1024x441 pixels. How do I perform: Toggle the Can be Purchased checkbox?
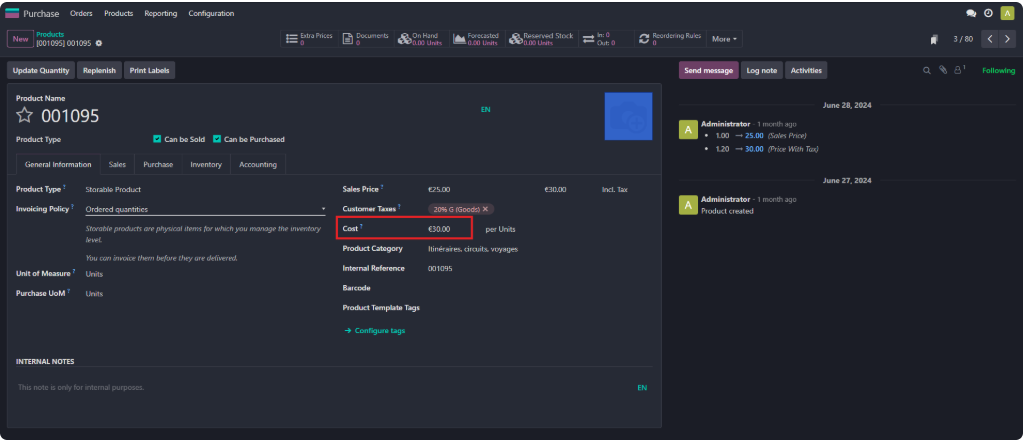coord(217,139)
